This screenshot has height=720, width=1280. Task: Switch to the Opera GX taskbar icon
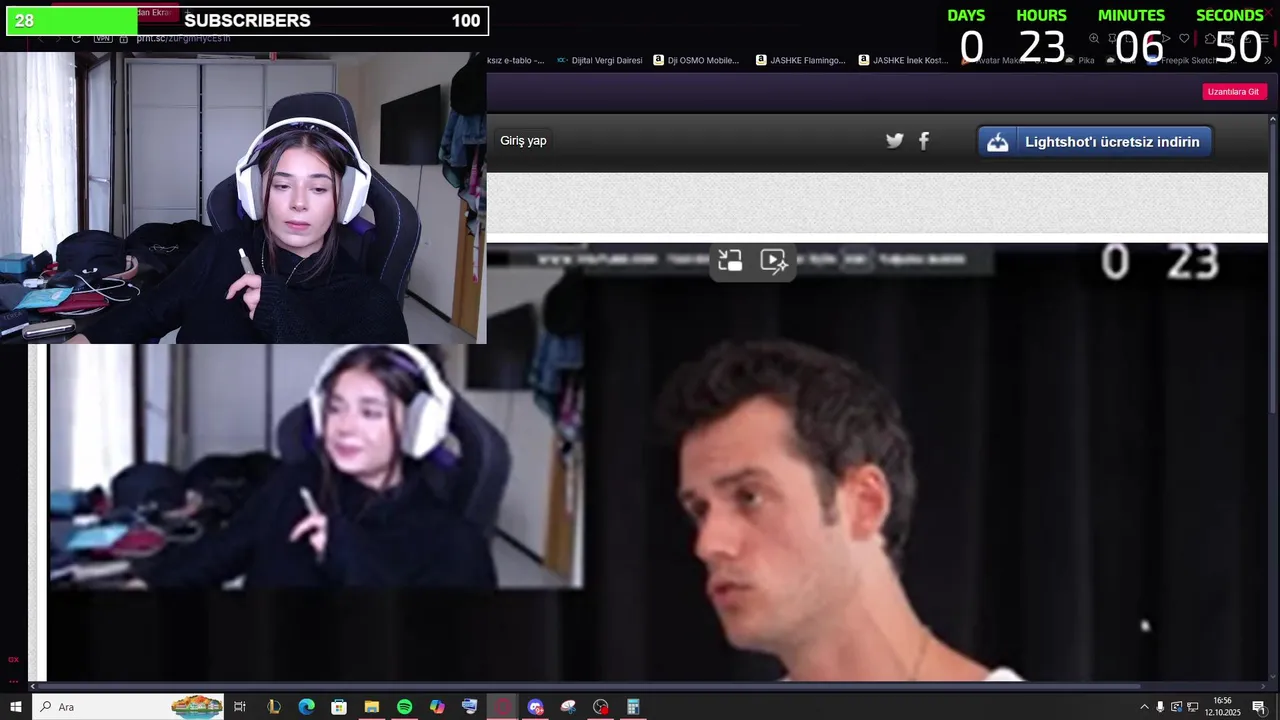click(502, 707)
